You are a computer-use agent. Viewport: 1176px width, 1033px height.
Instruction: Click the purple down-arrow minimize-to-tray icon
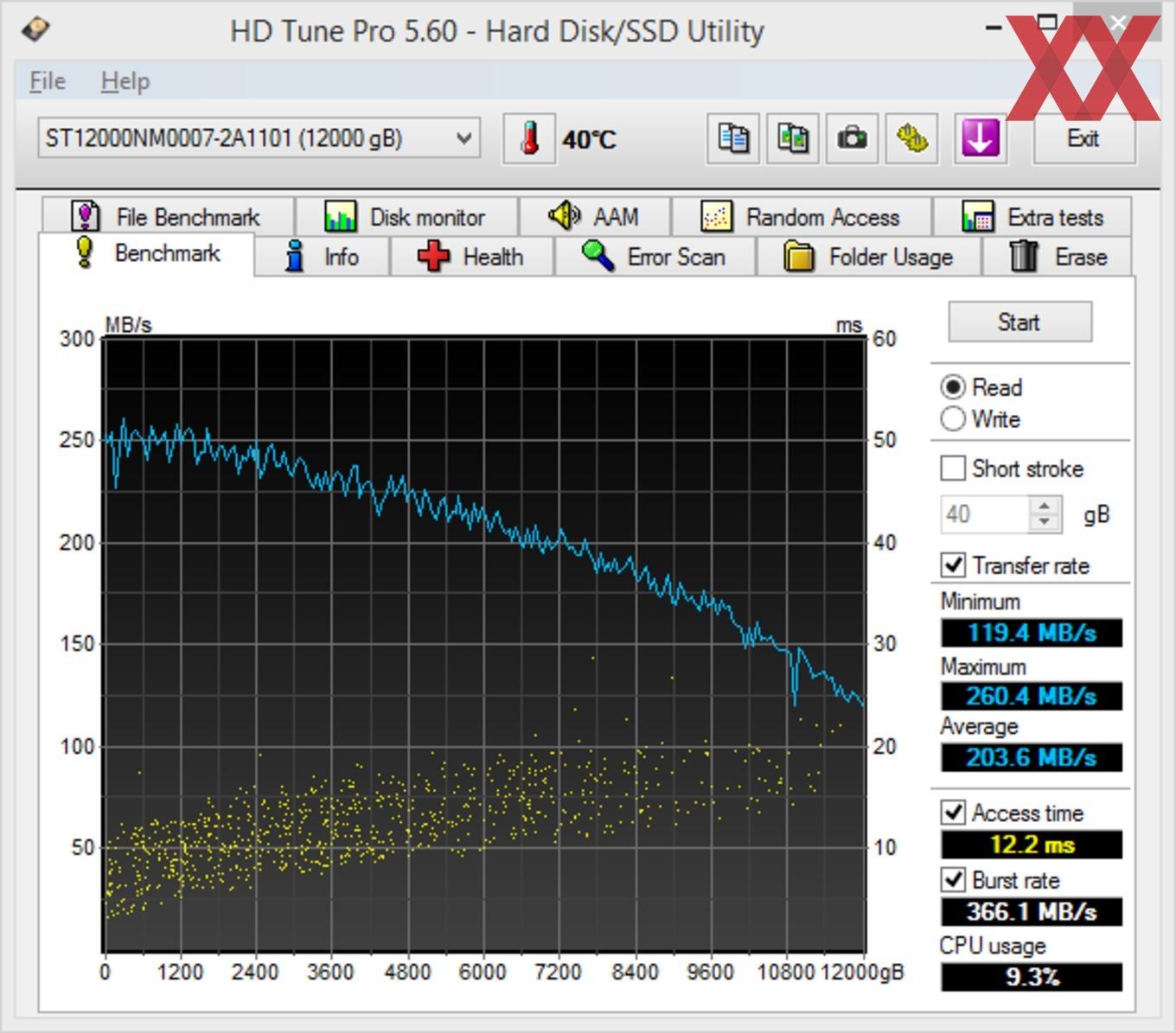[x=981, y=138]
